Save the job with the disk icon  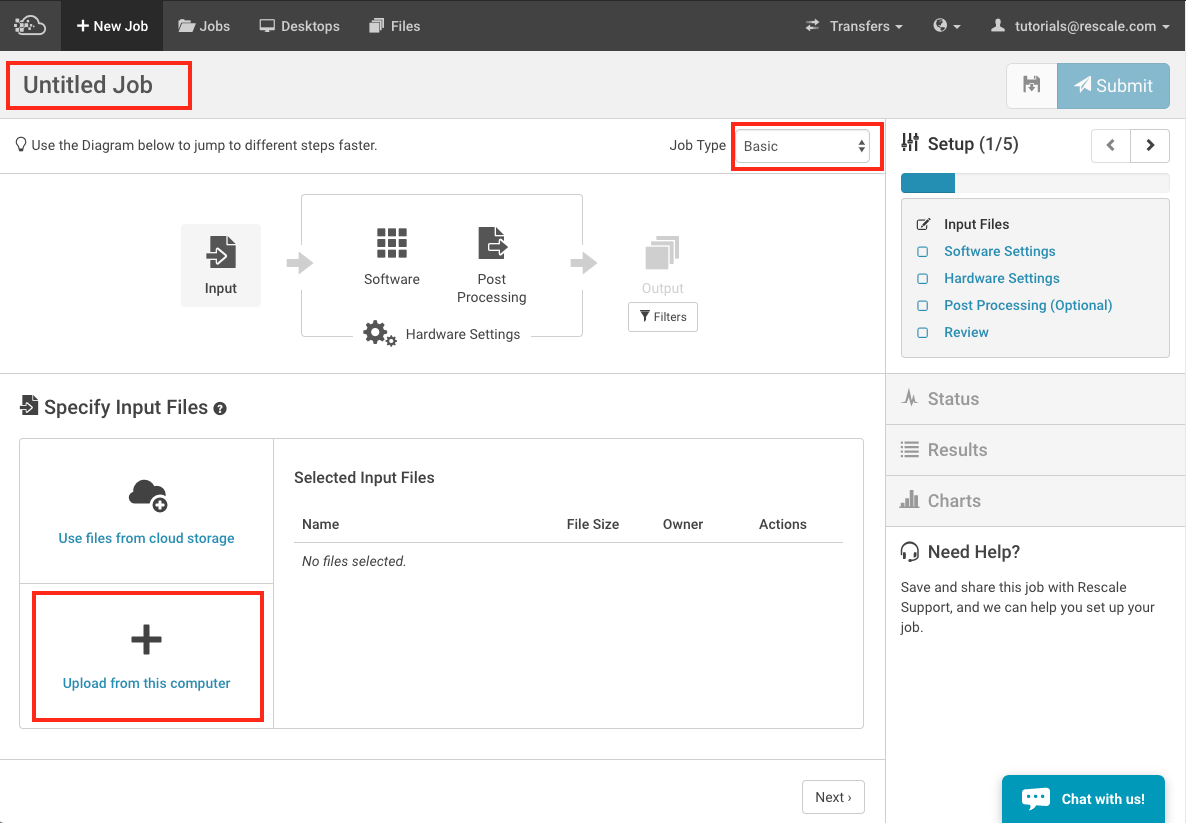1032,85
